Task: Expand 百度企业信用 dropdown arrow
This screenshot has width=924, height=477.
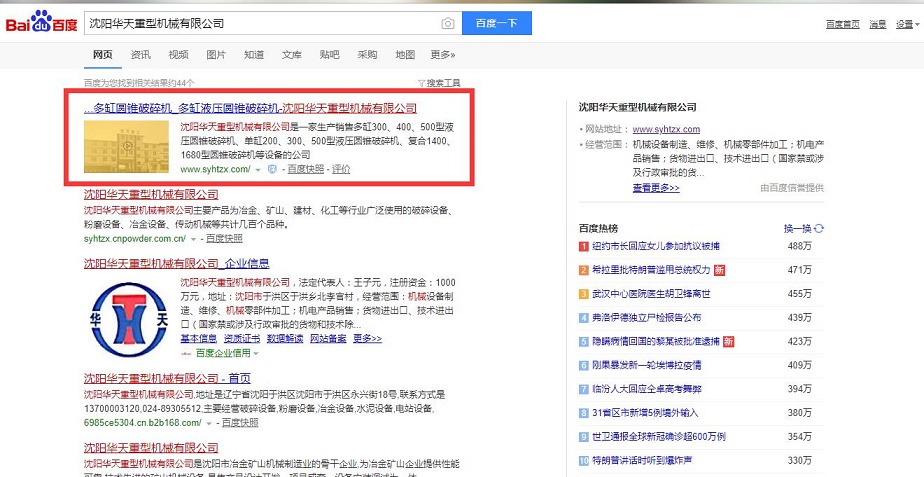Action: [256, 353]
